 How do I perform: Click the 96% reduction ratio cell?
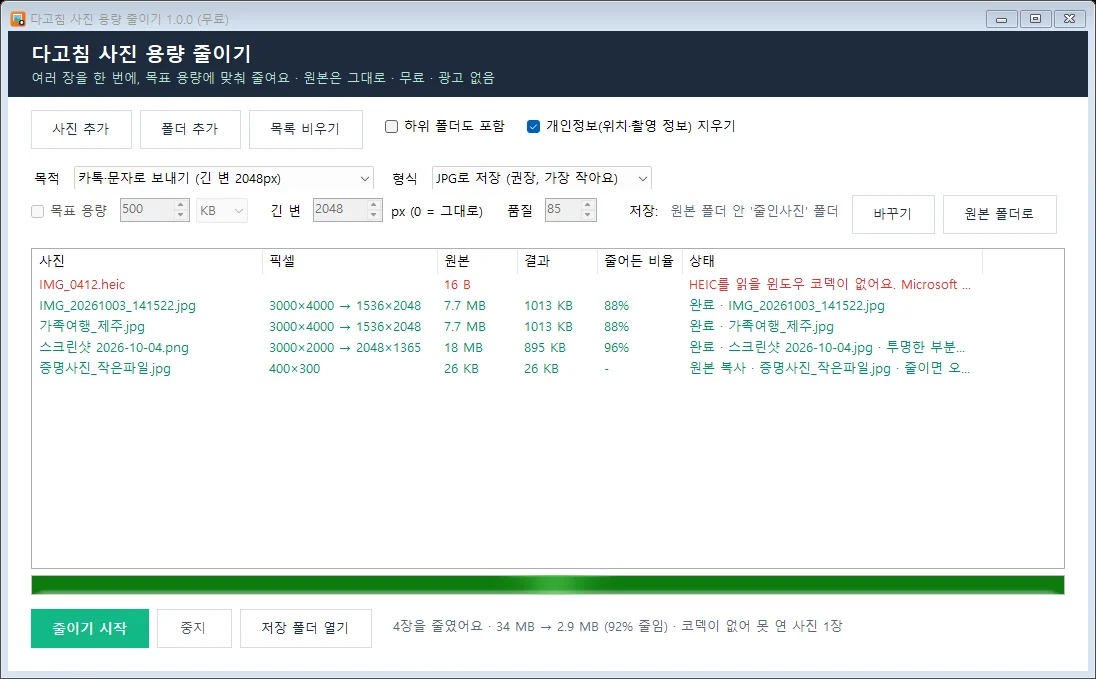616,348
